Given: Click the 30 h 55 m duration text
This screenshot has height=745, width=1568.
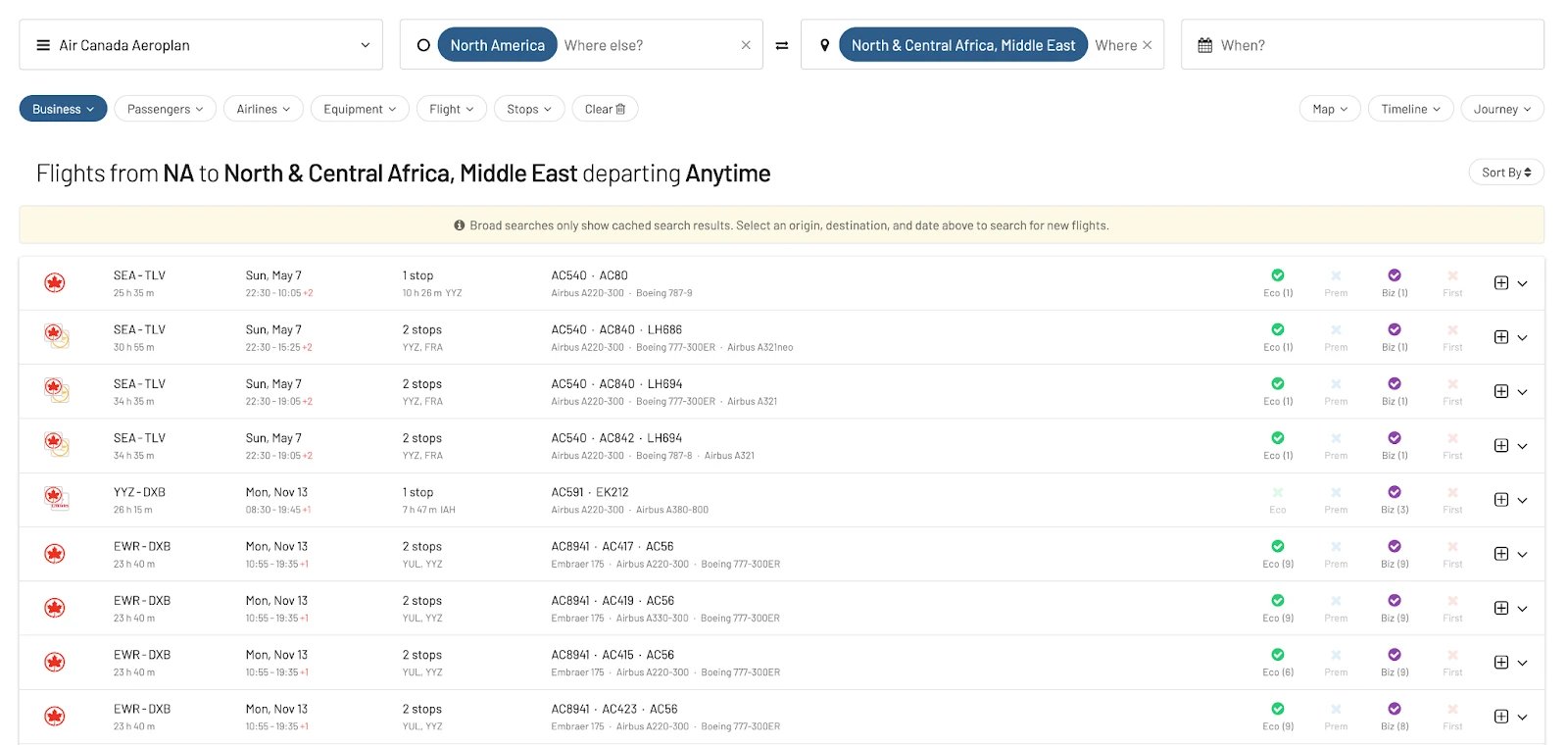Looking at the screenshot, I should (133, 347).
